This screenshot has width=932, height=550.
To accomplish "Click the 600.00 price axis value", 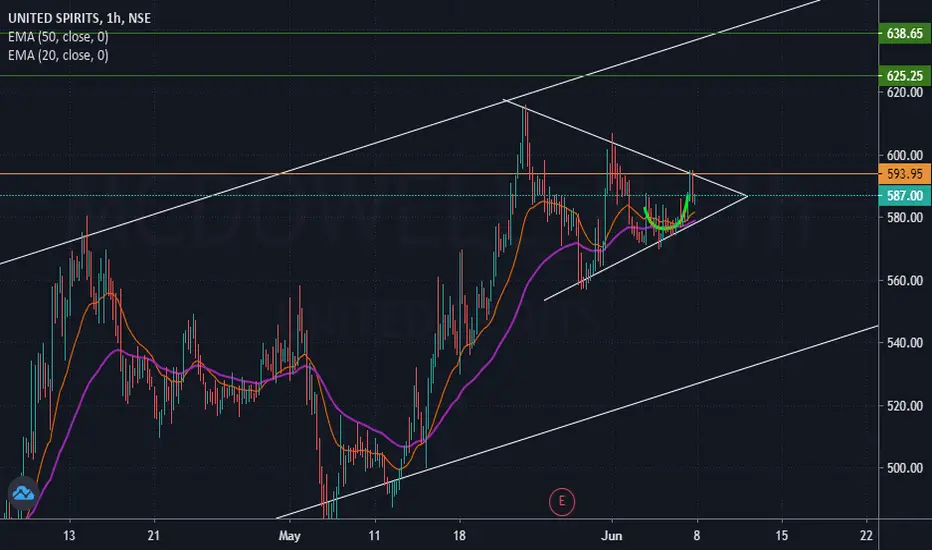I will tap(905, 155).
